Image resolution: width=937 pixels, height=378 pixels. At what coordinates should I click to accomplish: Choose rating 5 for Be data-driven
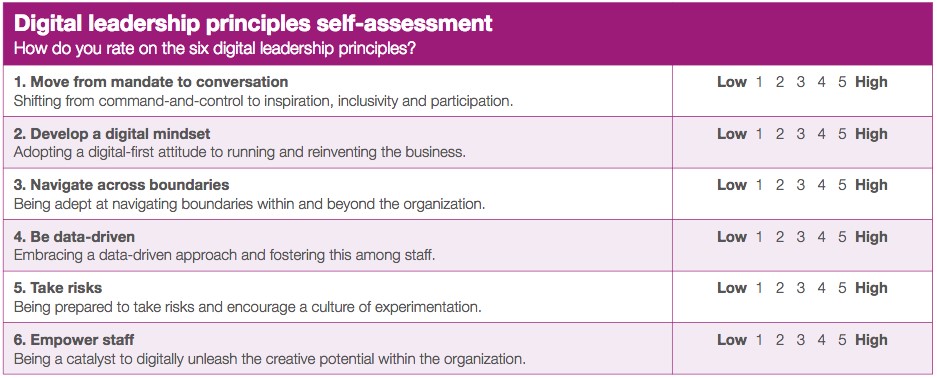click(x=842, y=237)
